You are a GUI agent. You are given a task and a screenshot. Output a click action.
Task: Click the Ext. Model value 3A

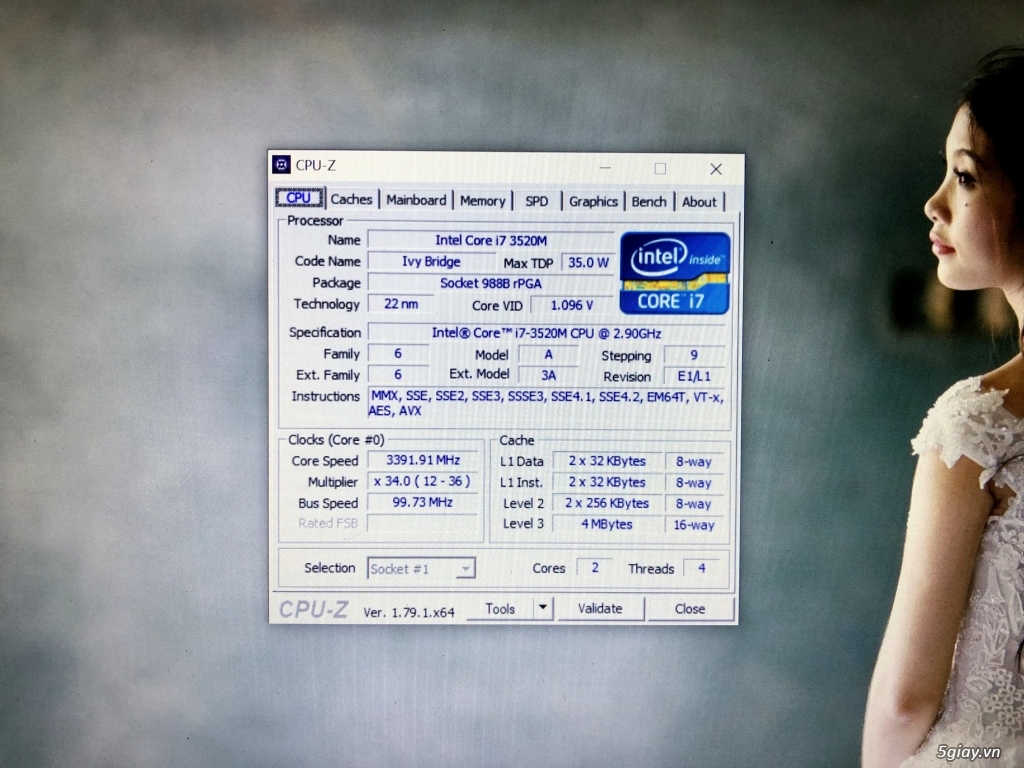548,375
